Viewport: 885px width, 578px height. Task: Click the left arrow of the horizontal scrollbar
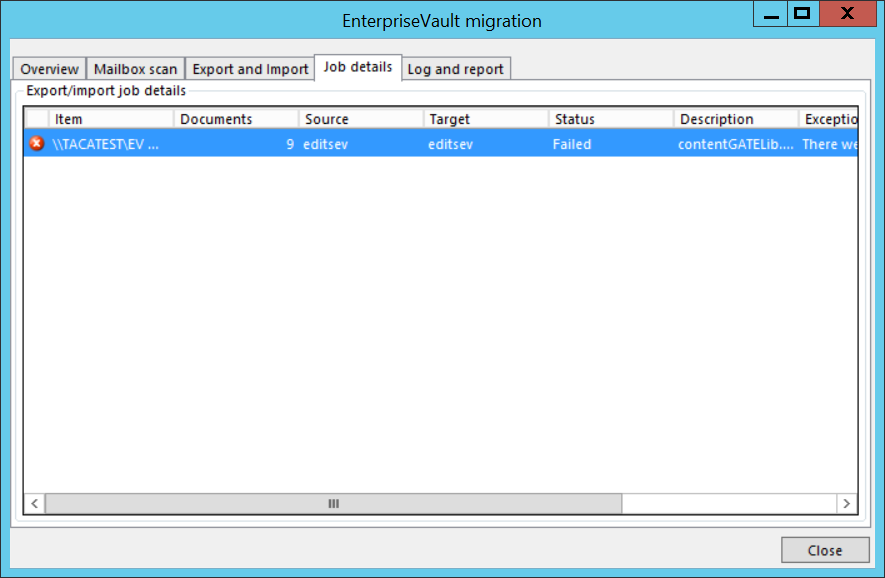pyautogui.click(x=34, y=503)
